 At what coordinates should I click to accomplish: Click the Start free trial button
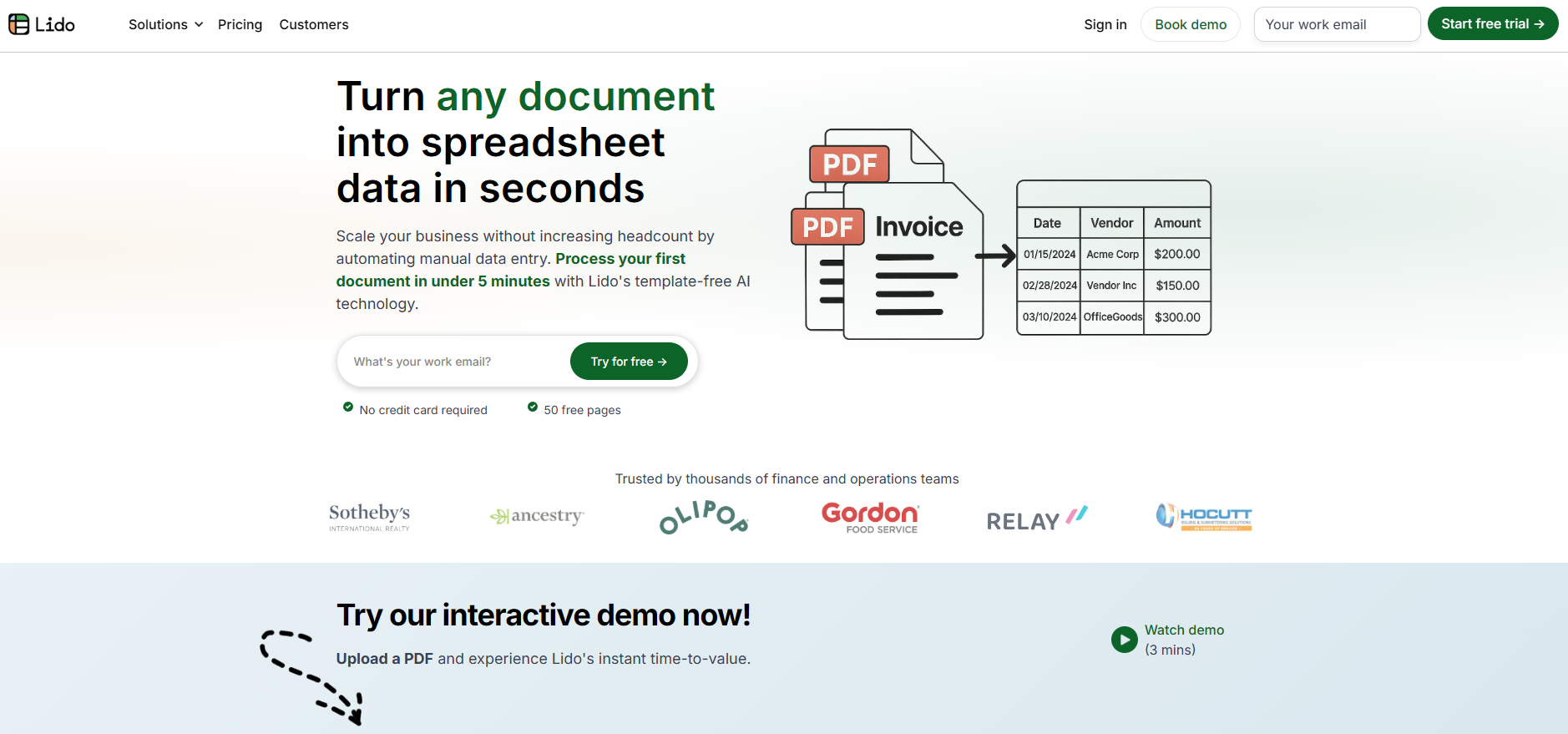[x=1493, y=23]
